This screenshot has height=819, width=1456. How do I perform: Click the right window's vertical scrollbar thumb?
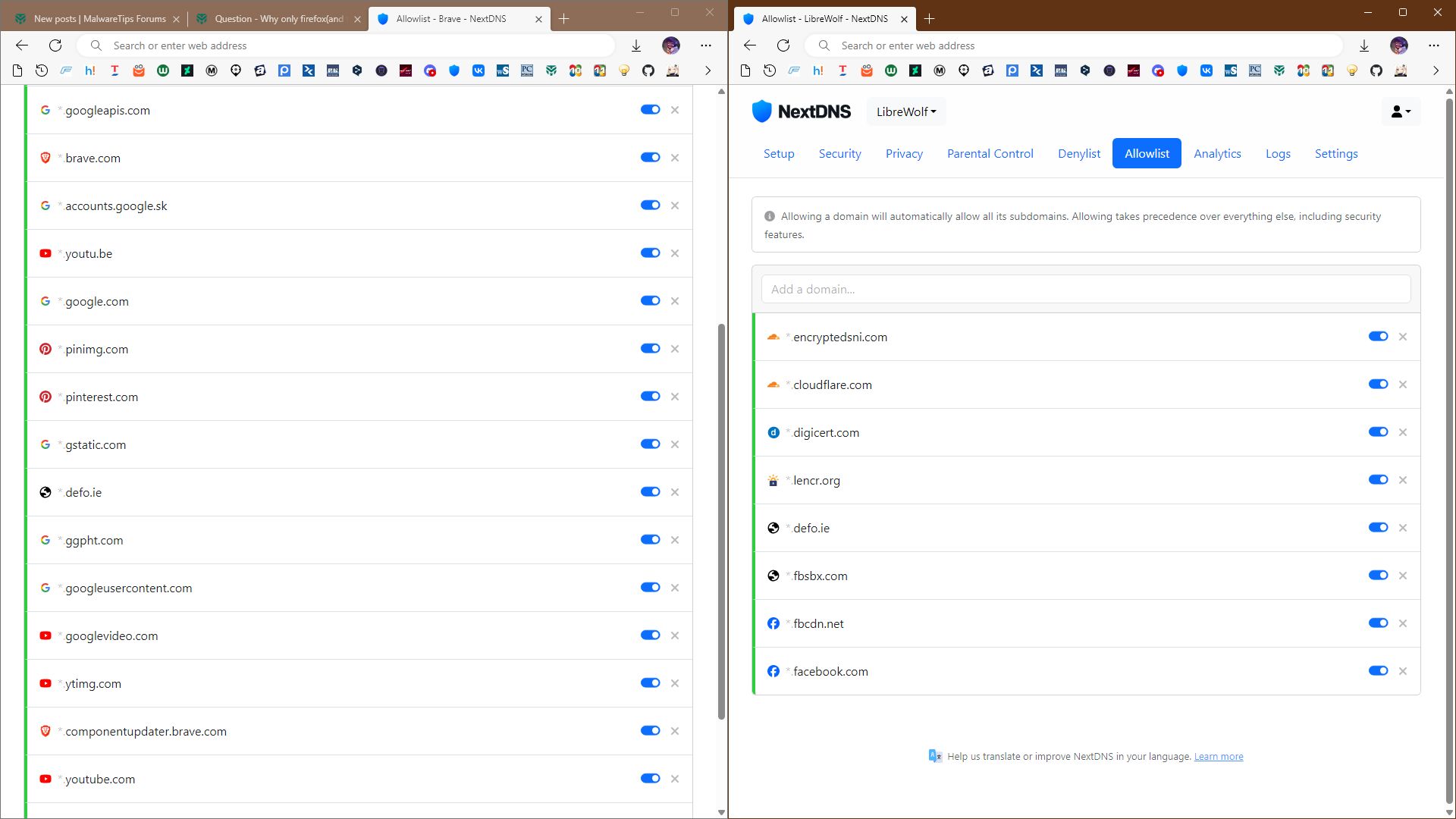point(1449,450)
